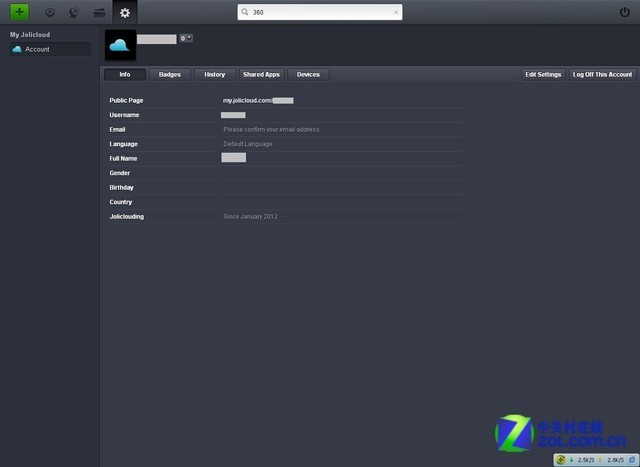Viewport: 640px width, 467px height.
Task: Click the network speed widget icon
Action: tap(563, 459)
